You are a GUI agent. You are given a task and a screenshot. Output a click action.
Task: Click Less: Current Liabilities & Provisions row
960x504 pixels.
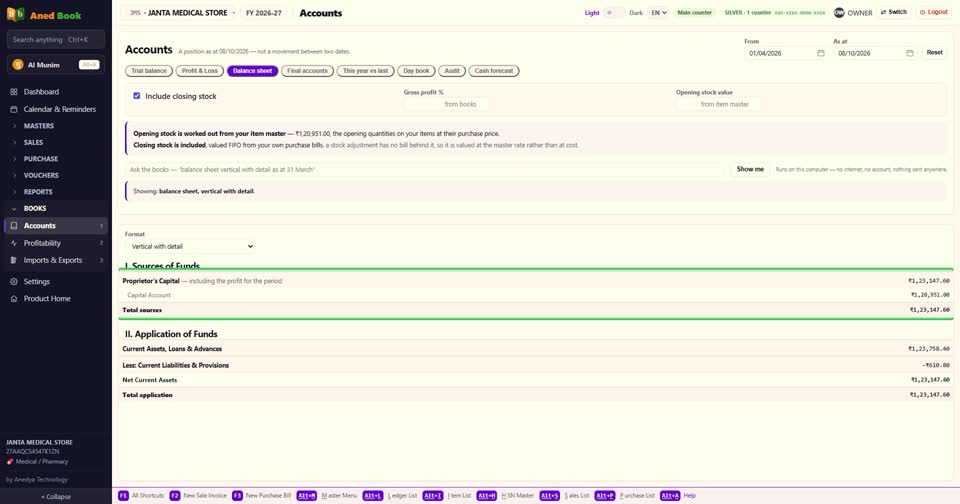(x=536, y=365)
